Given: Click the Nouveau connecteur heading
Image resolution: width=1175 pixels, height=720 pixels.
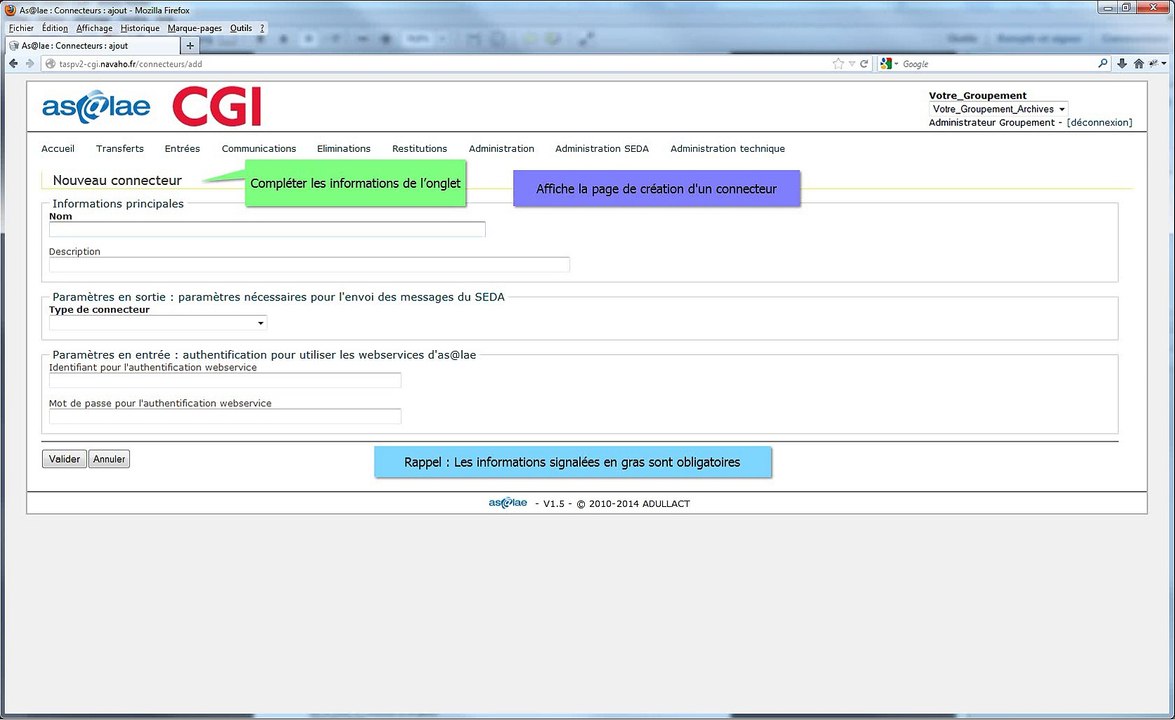Looking at the screenshot, I should click(x=117, y=181).
